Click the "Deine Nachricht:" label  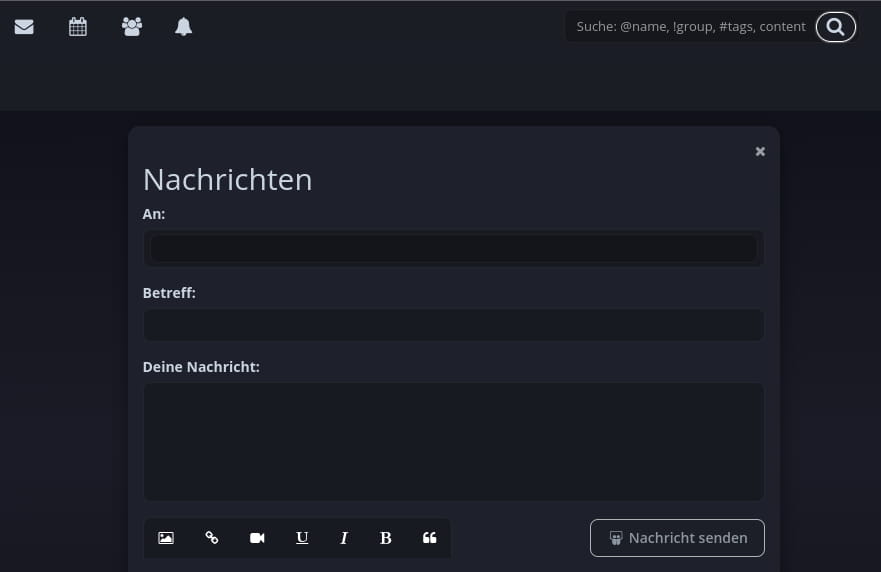[201, 367]
